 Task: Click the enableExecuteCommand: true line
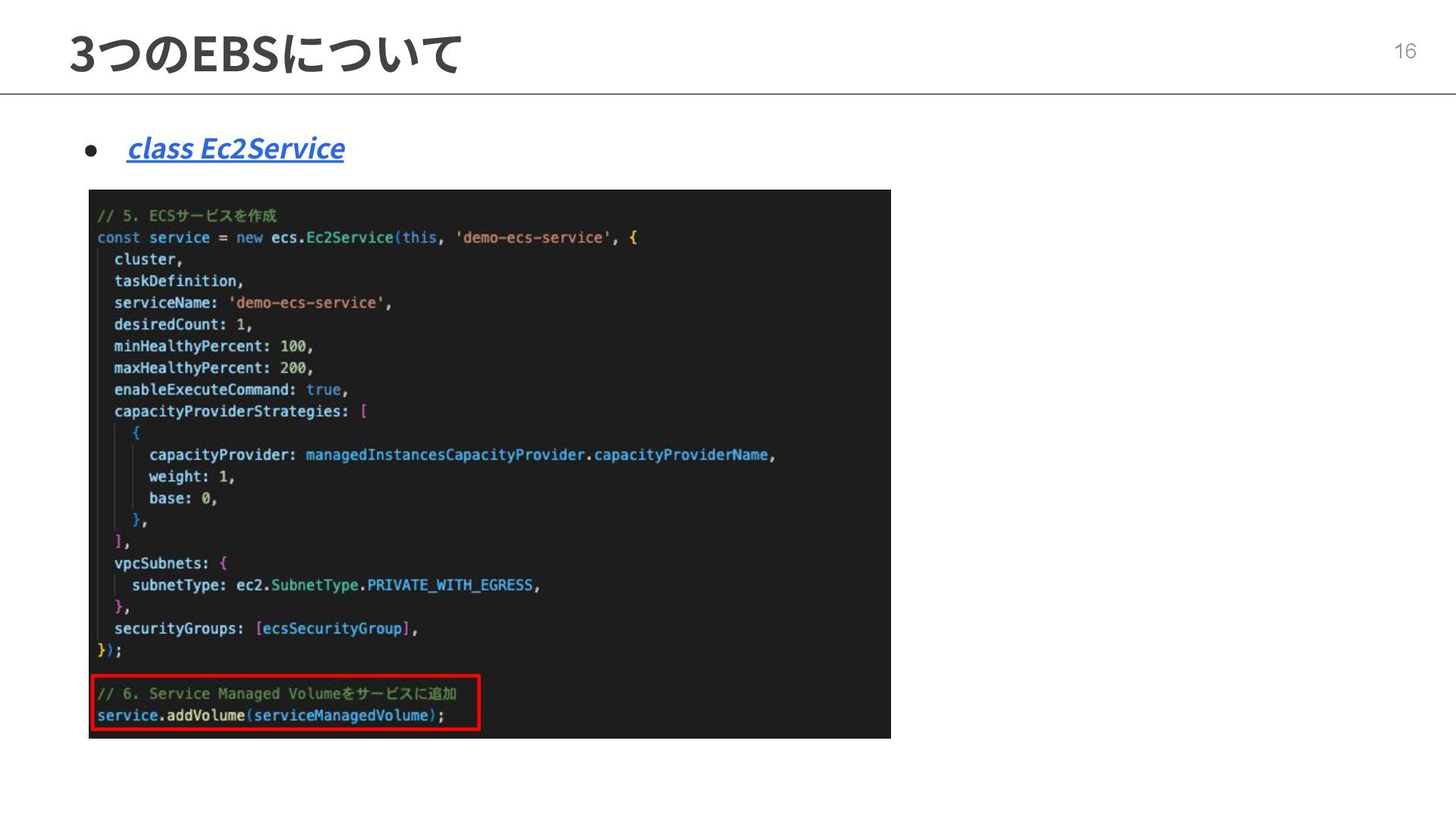click(x=231, y=390)
